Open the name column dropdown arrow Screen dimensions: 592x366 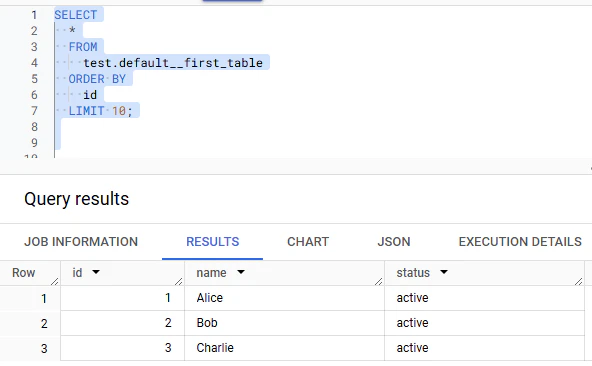[x=241, y=272]
